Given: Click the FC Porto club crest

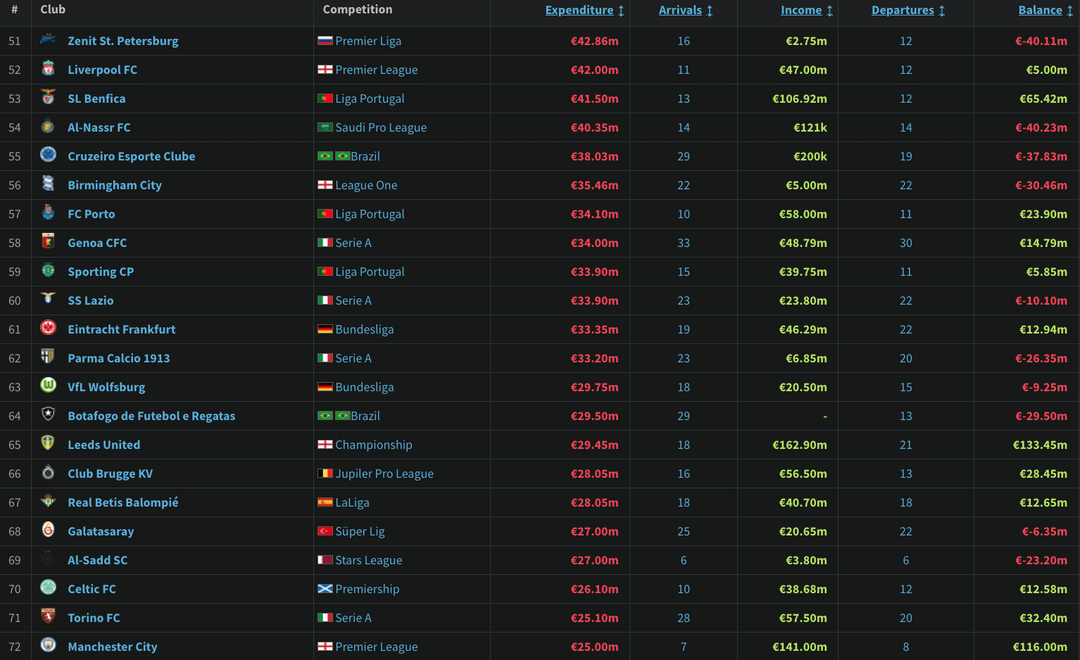Looking at the screenshot, I should click(x=48, y=212).
